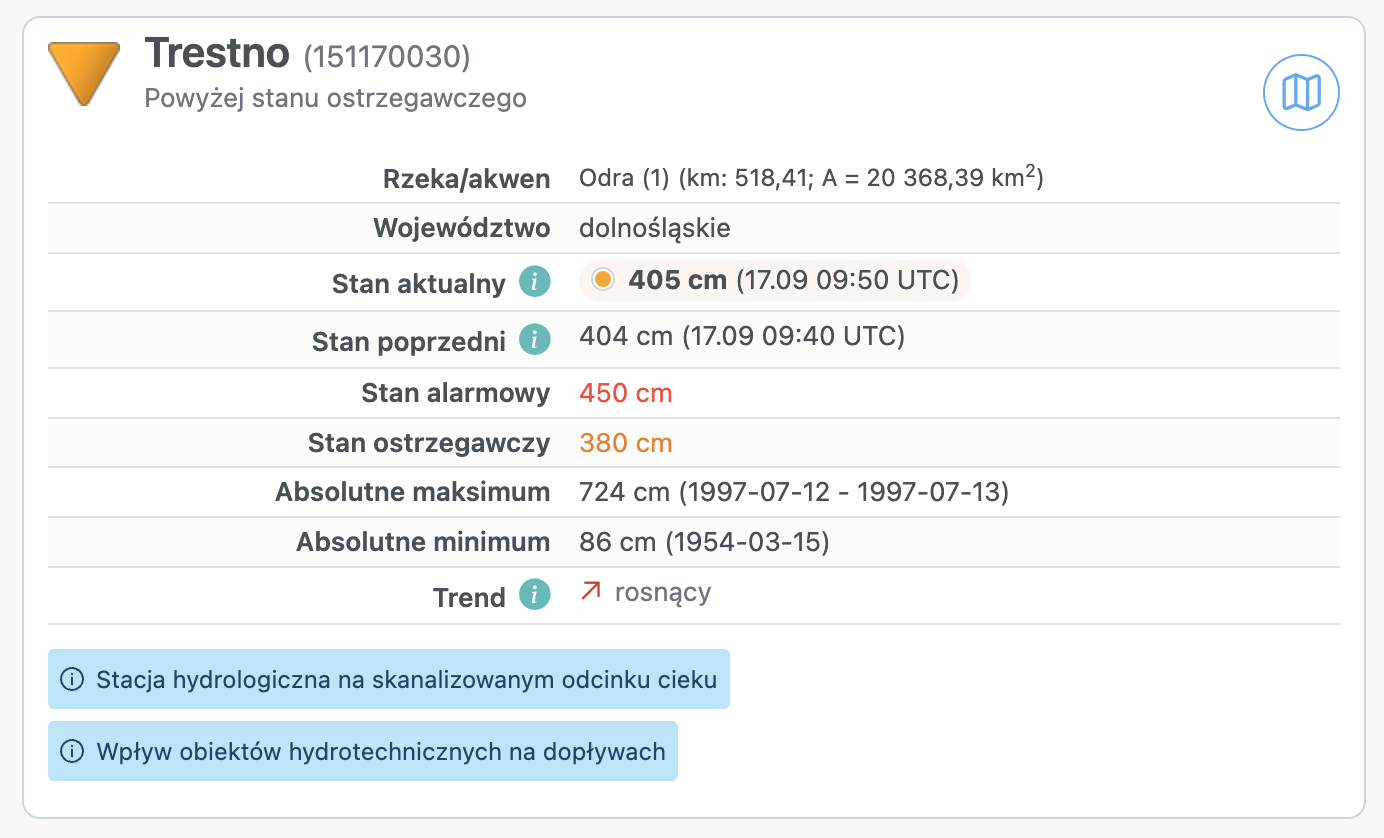This screenshot has width=1384, height=838.
Task: Select the 405 cm current level reading
Action: (677, 280)
